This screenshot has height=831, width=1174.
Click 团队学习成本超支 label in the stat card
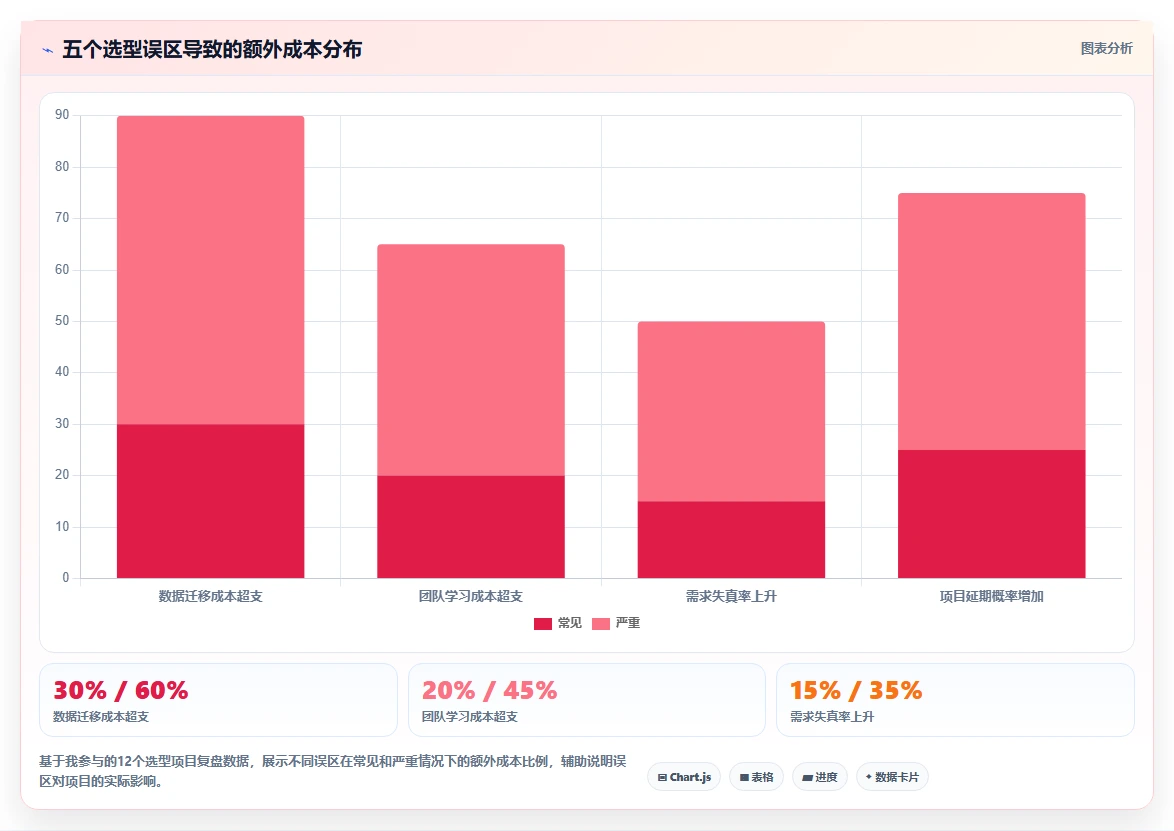pos(469,716)
